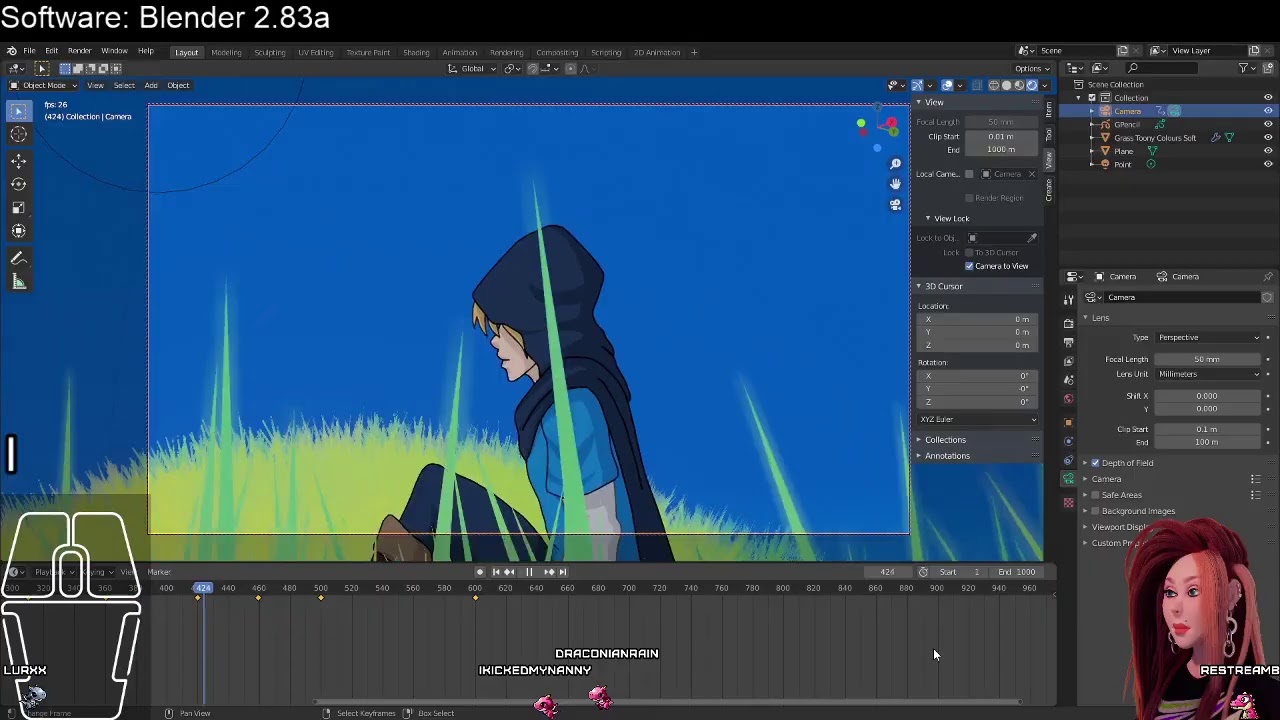Screen dimensions: 1280x720
Task: Pin the properties editor context
Action: tap(1268, 276)
